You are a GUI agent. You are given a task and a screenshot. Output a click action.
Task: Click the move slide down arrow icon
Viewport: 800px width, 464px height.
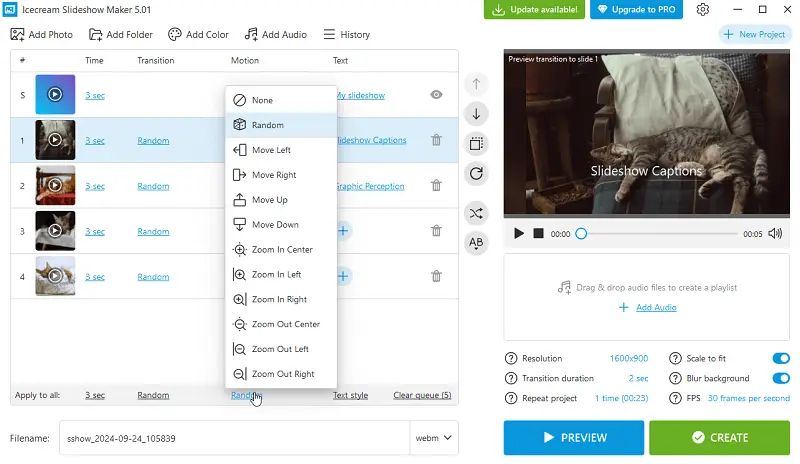click(476, 114)
